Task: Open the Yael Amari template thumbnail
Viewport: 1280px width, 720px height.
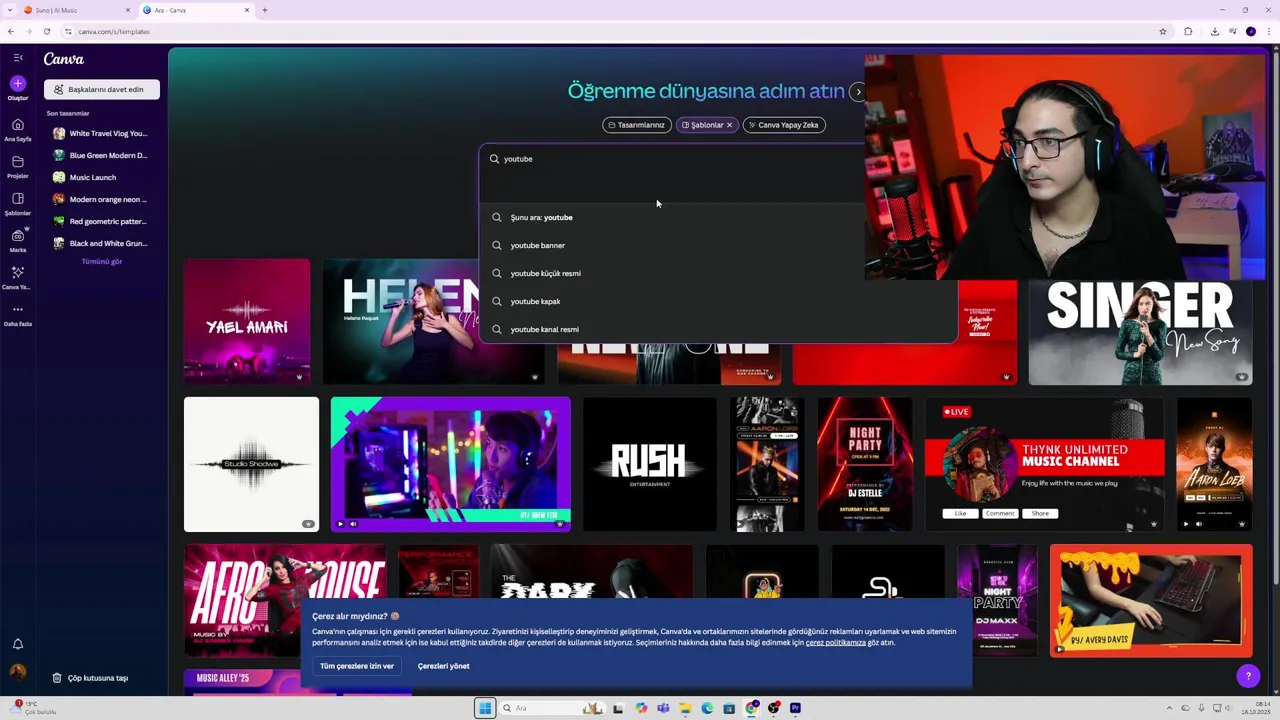Action: 247,322
